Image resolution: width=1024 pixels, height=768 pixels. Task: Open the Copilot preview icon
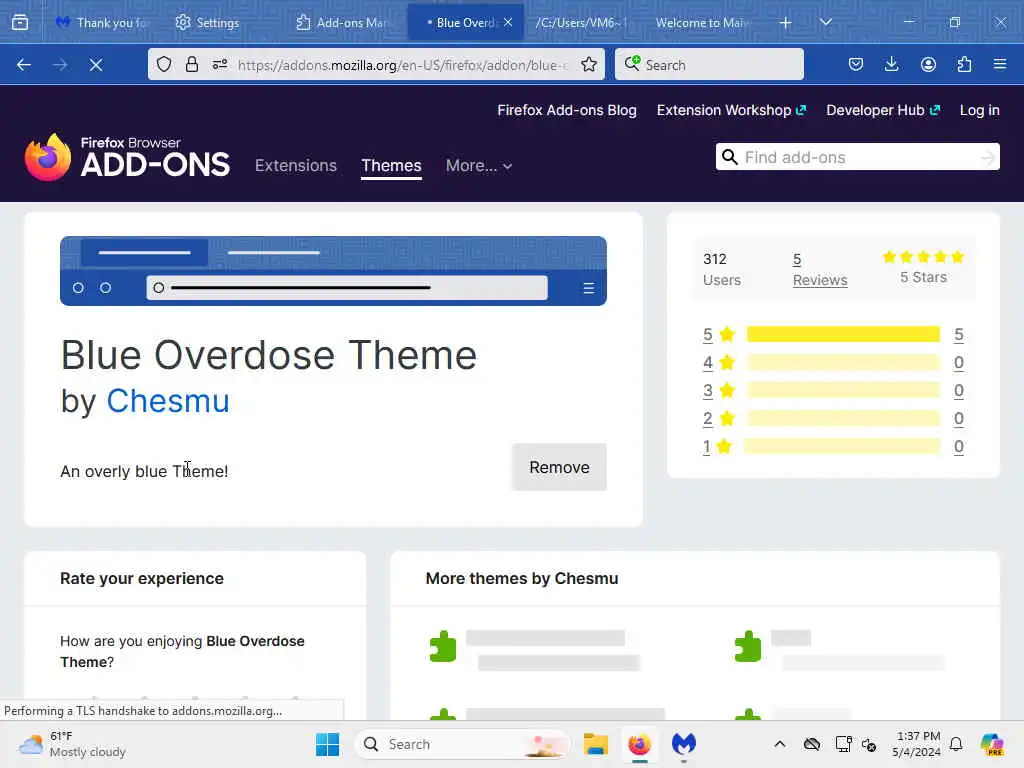(992, 744)
